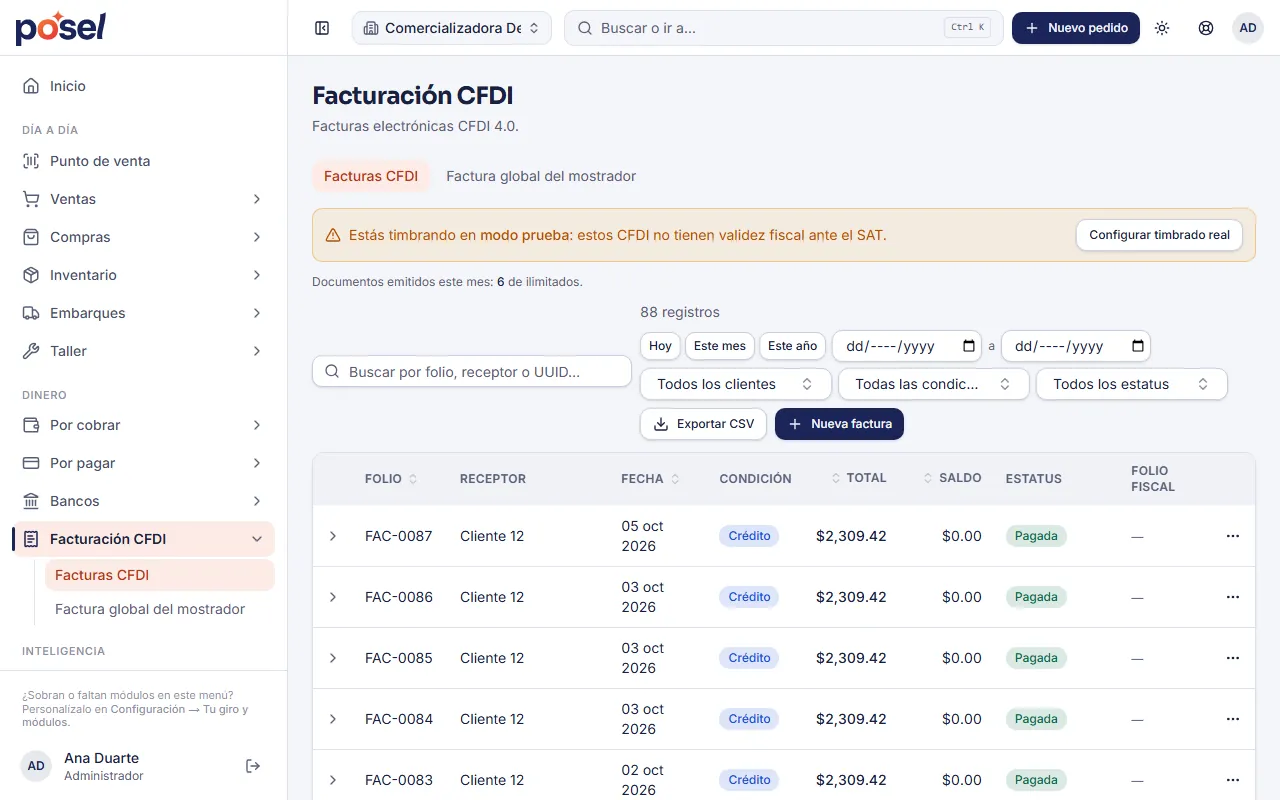Screen dimensions: 1280x800
Task: Sort table by the Fecha column arrows
Action: [675, 479]
